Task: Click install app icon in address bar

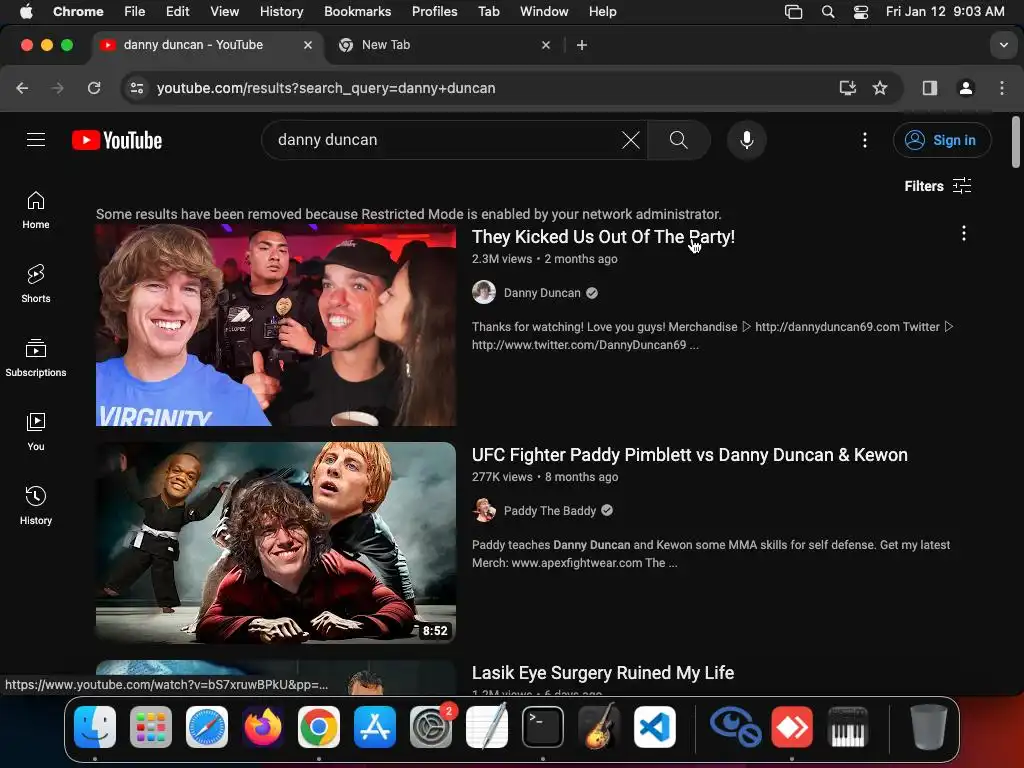Action: pyautogui.click(x=847, y=88)
